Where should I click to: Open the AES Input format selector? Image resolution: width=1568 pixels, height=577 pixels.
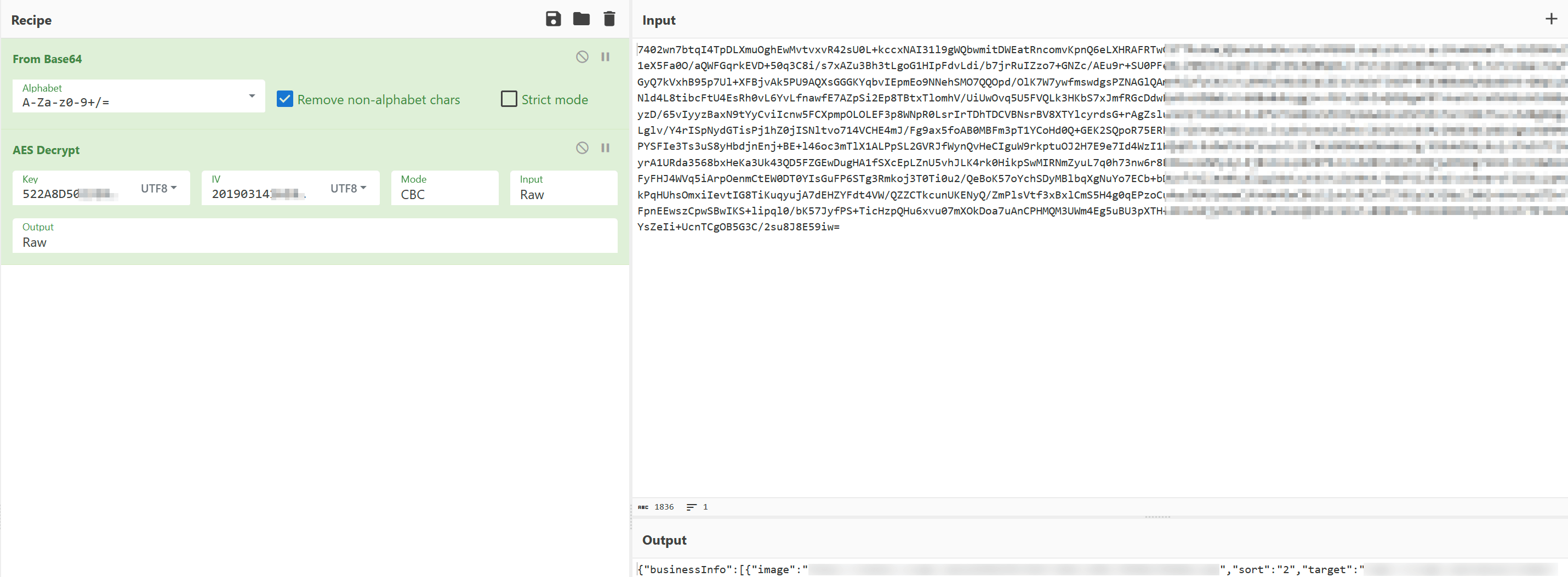(563, 194)
